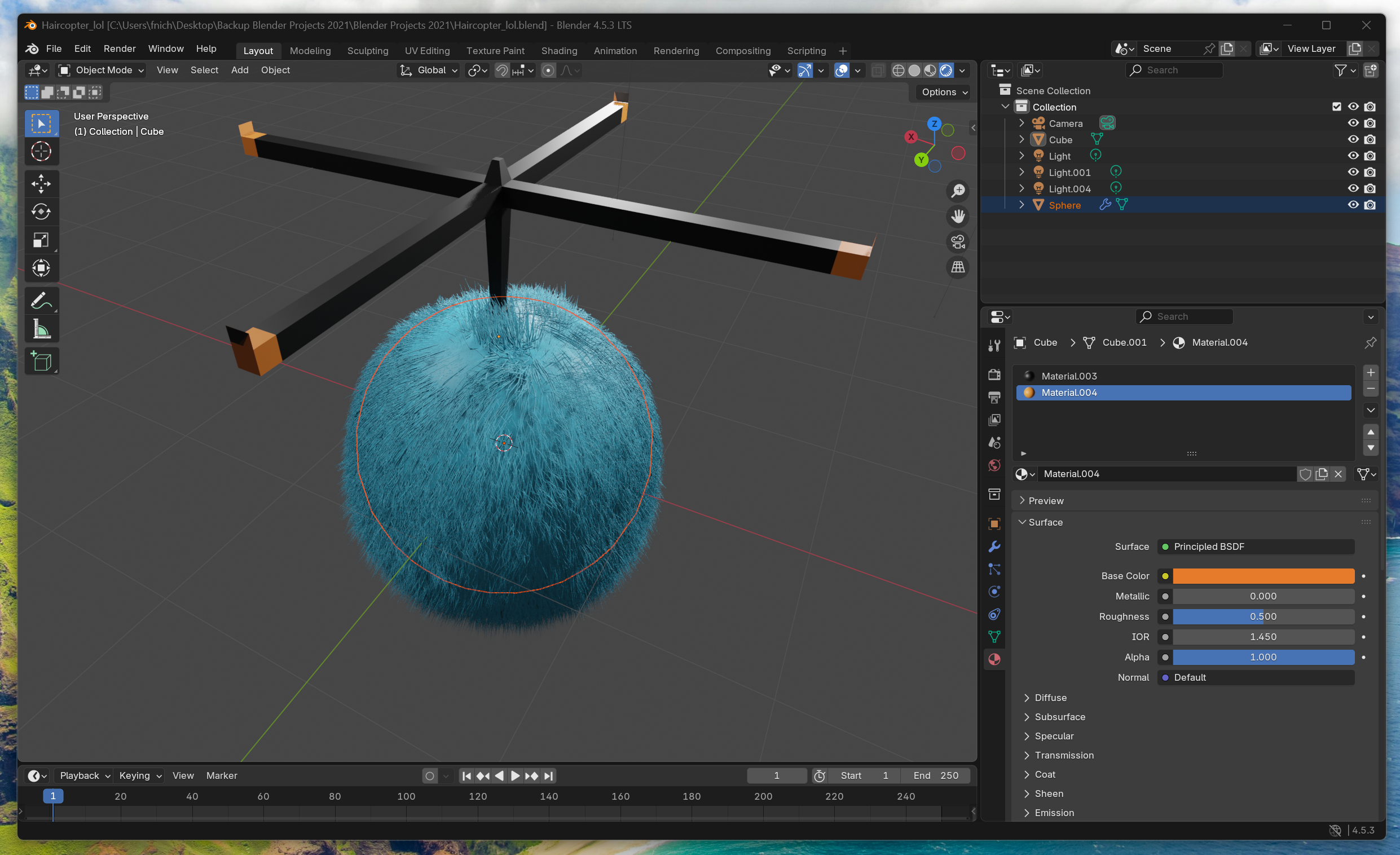The width and height of the screenshot is (1400, 855).
Task: Open the Render menu
Action: tap(120, 49)
